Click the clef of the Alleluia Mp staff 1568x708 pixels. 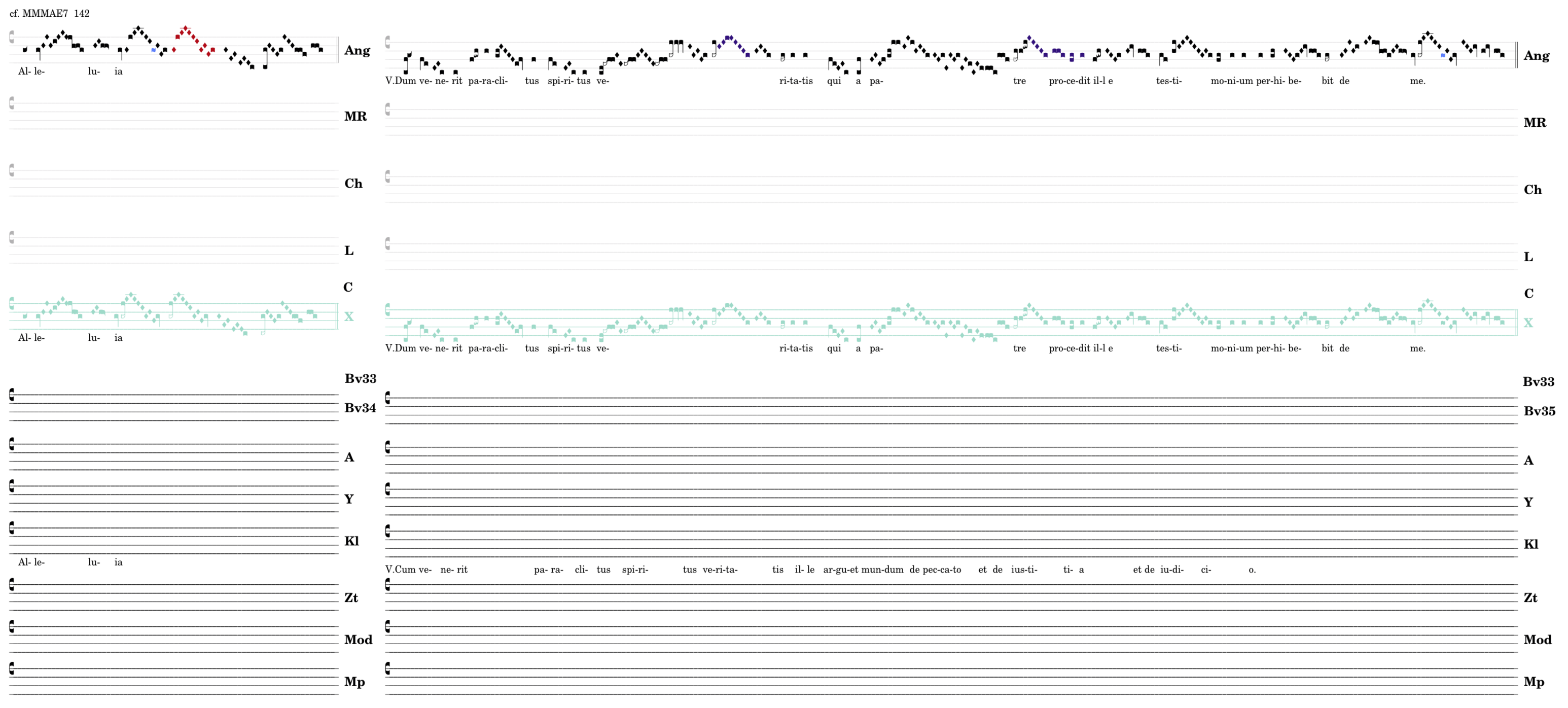[12, 668]
